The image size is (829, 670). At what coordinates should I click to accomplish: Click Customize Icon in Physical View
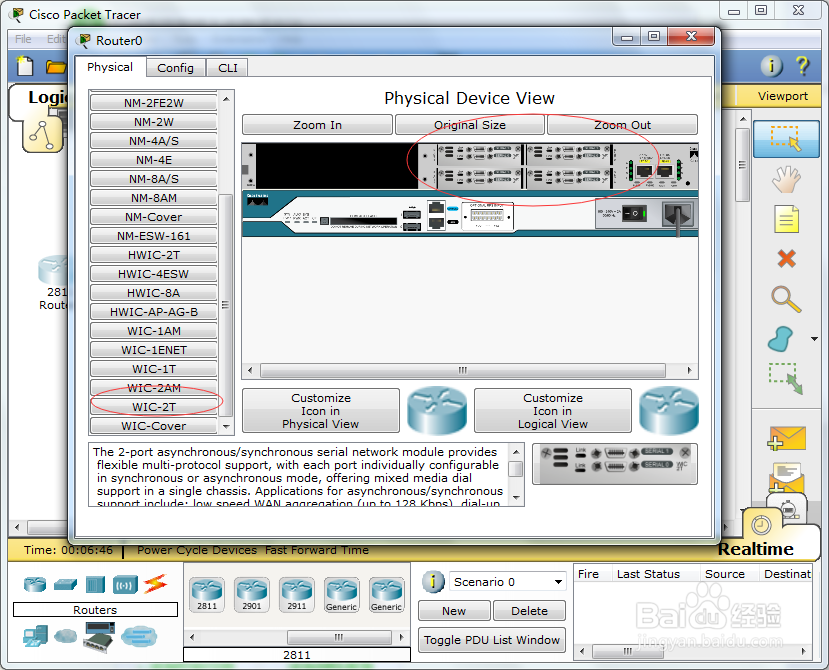point(320,411)
